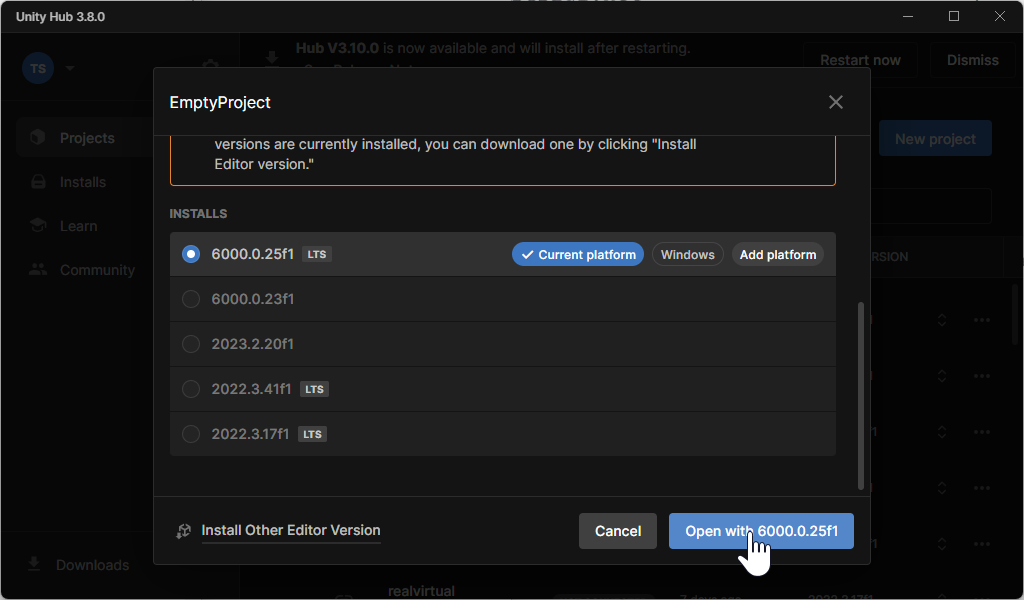Click the TS account avatar
This screenshot has width=1024, height=600.
click(38, 69)
